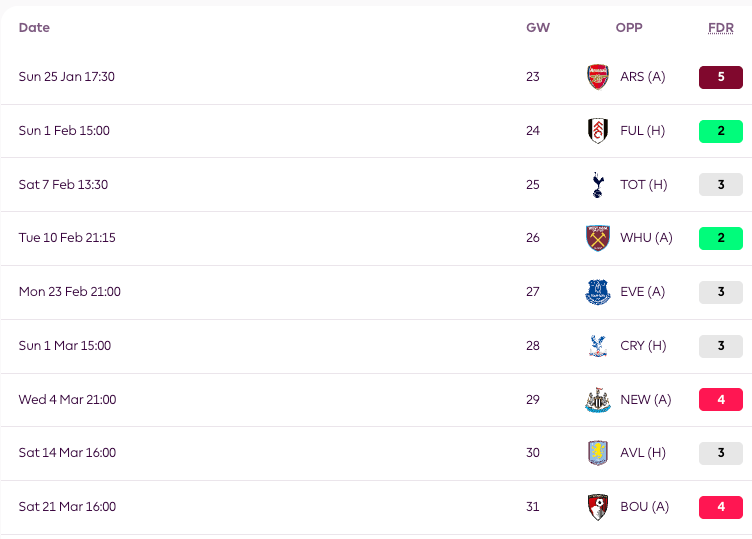
Task: Click the Crystal Palace club crest
Action: pyautogui.click(x=597, y=346)
